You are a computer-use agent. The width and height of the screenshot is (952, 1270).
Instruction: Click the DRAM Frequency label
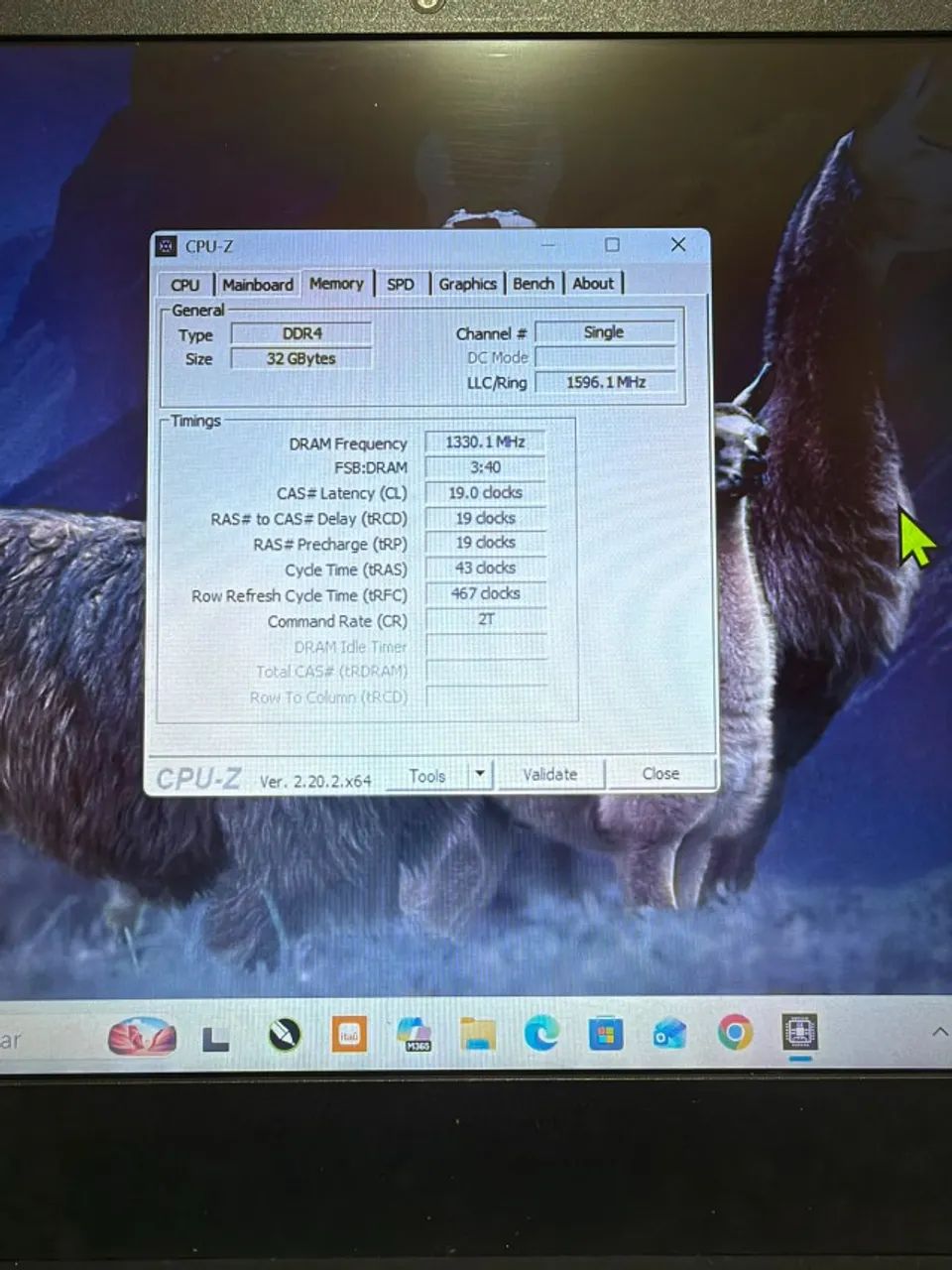pos(348,444)
